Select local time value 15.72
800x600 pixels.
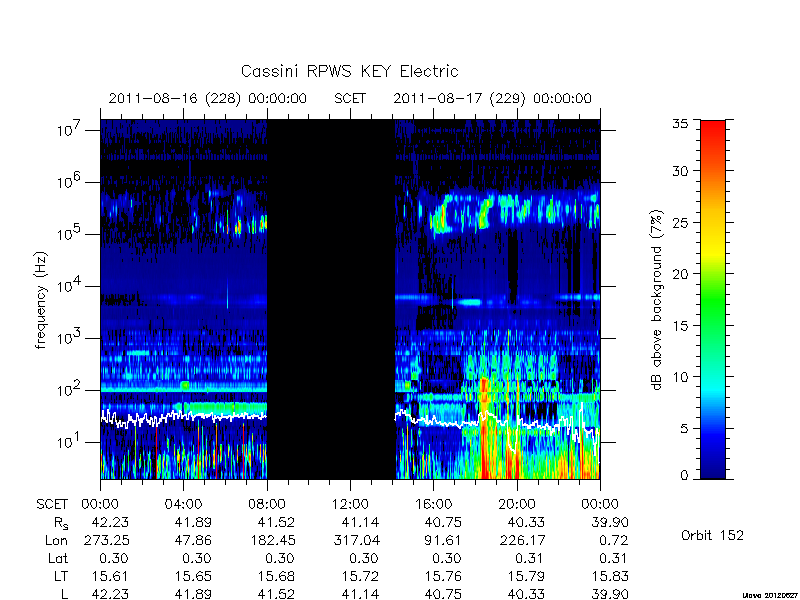[x=360, y=576]
